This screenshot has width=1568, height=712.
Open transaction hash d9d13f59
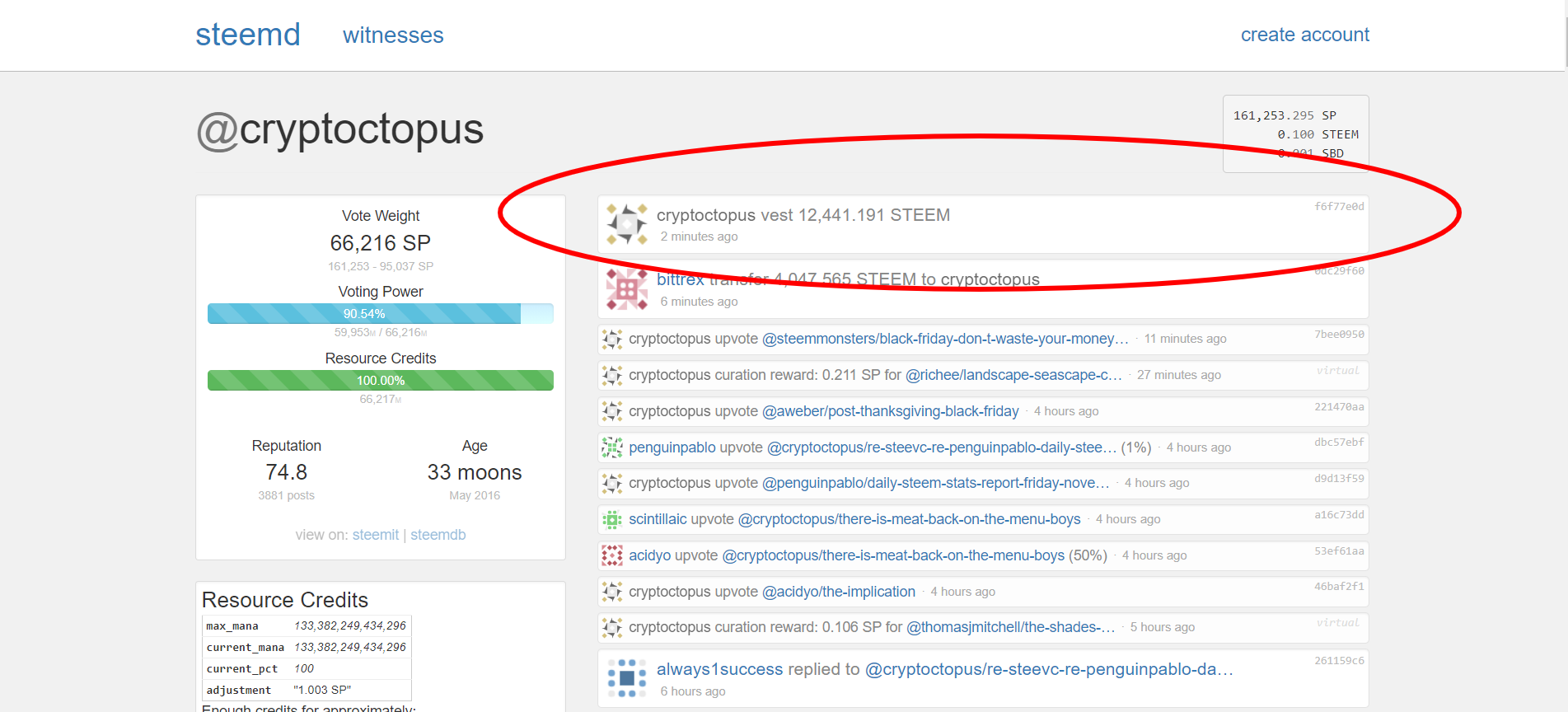click(1339, 479)
